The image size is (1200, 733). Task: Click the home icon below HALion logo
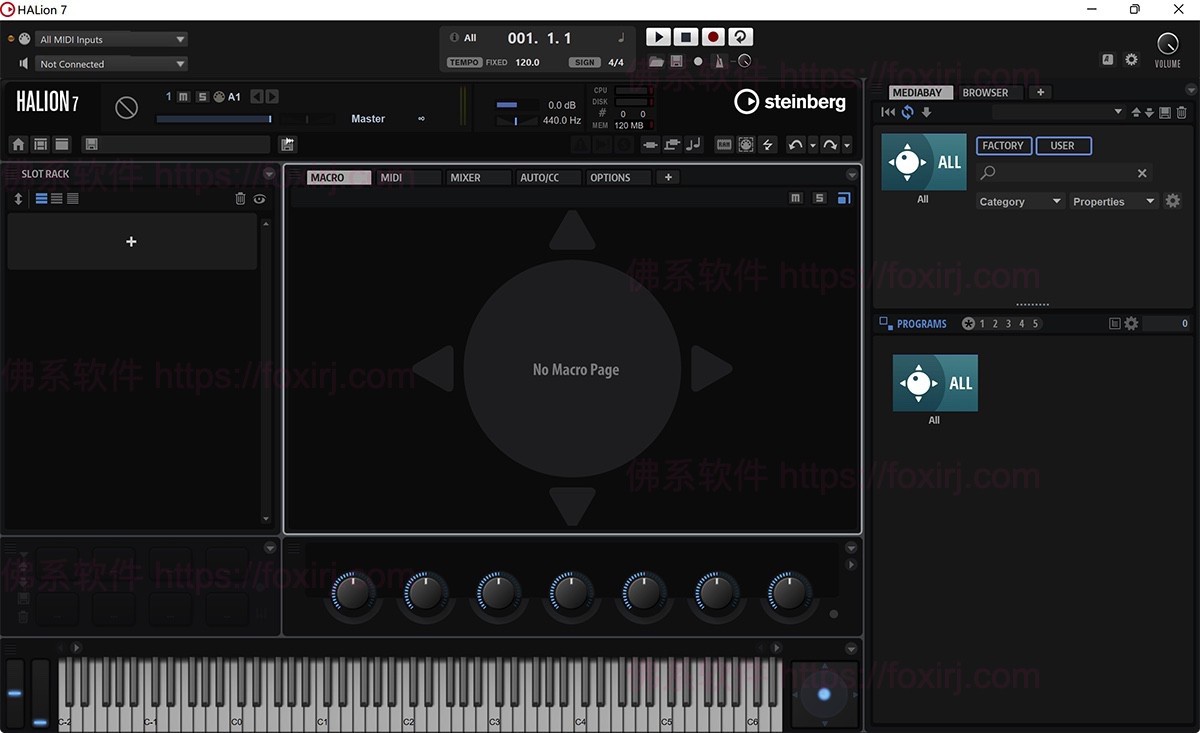click(18, 145)
